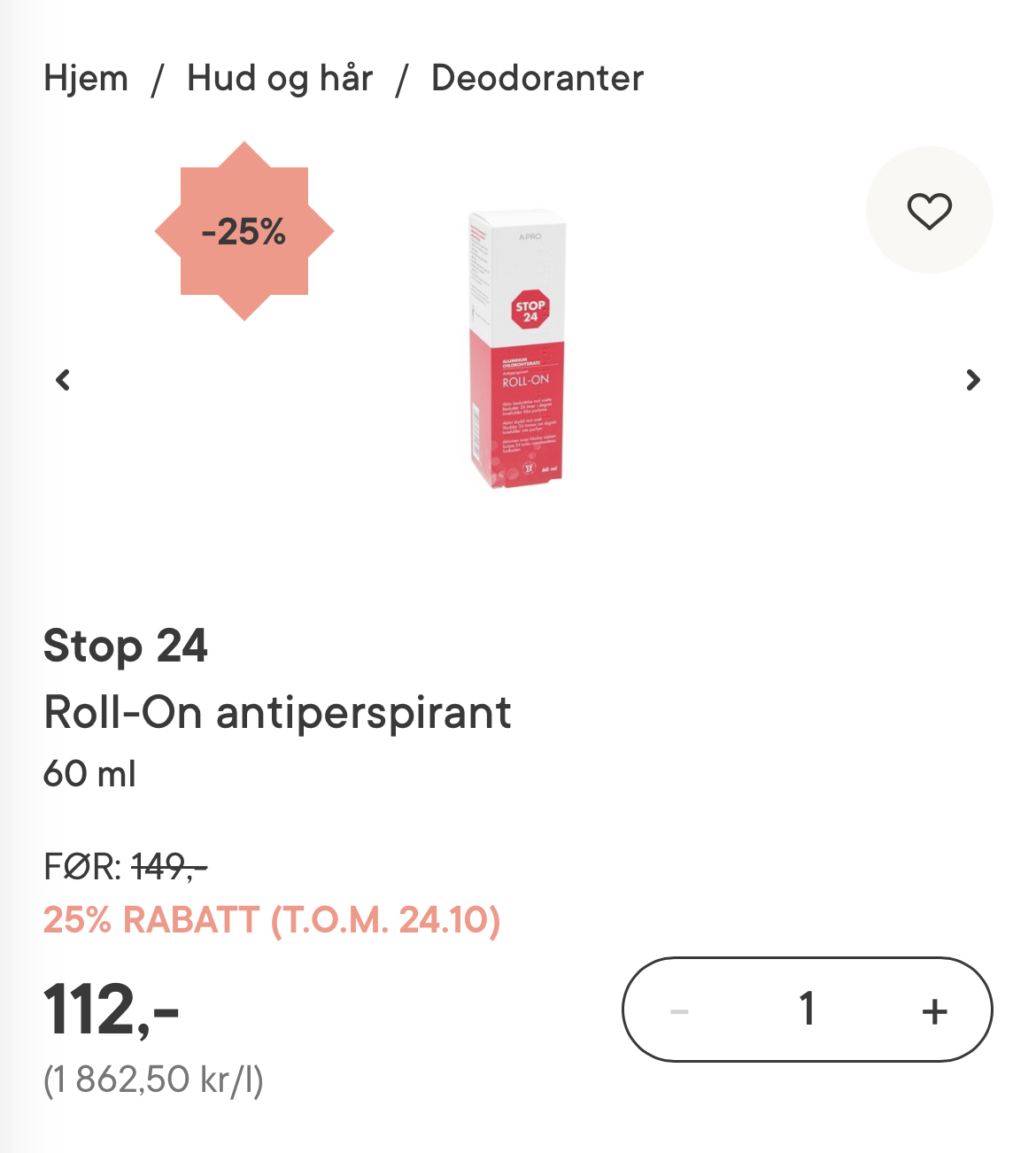Click the Roll-On antiperspirant product name

tap(277, 712)
